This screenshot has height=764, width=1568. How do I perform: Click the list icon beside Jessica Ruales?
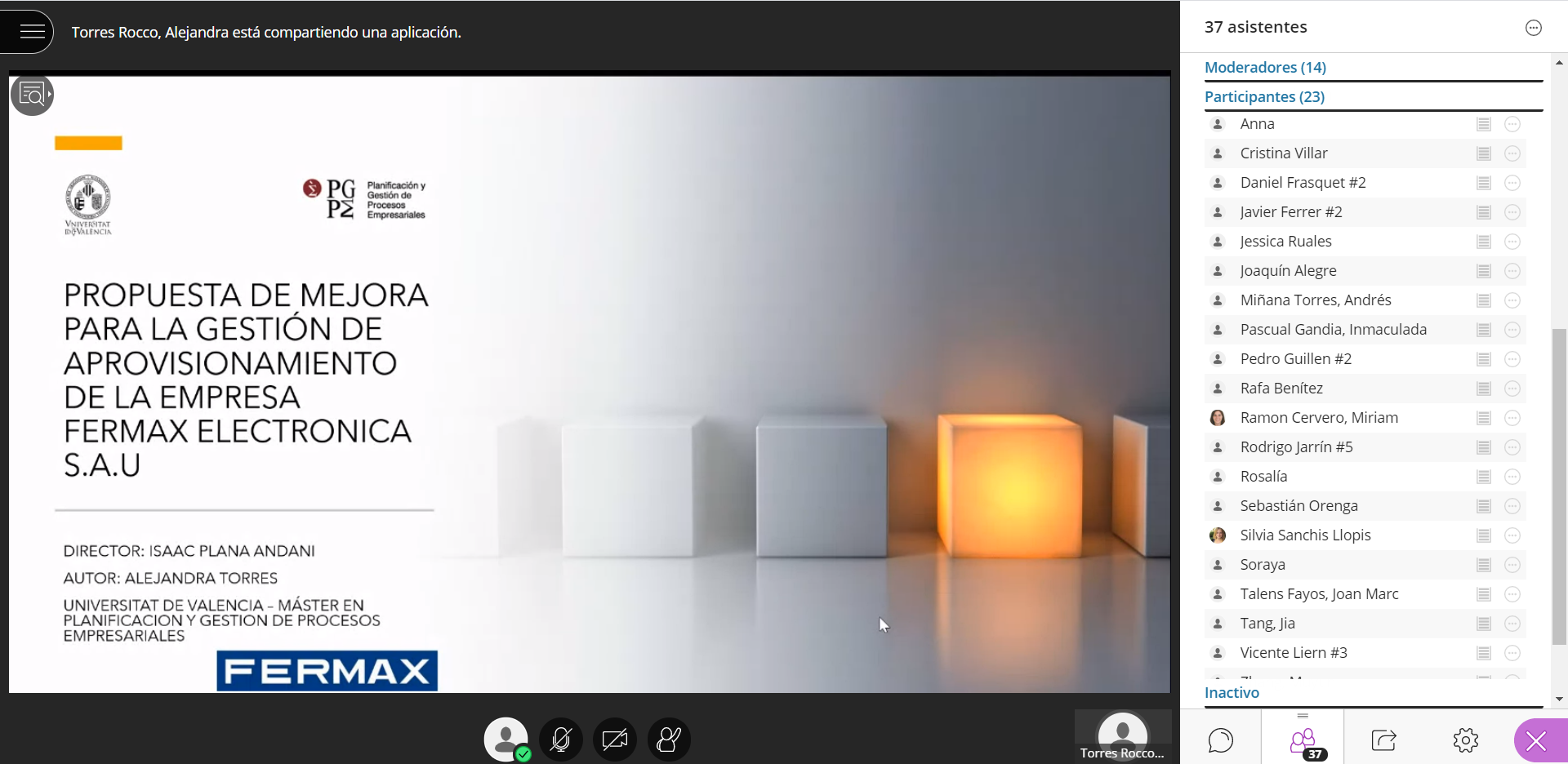point(1484,242)
